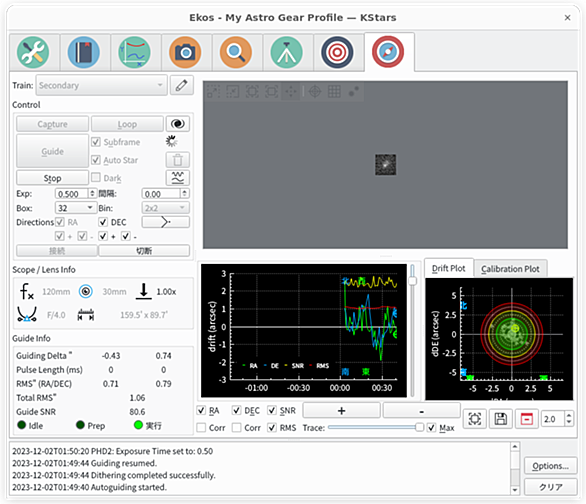
Task: Click the Stop guiding button
Action: 52,178
